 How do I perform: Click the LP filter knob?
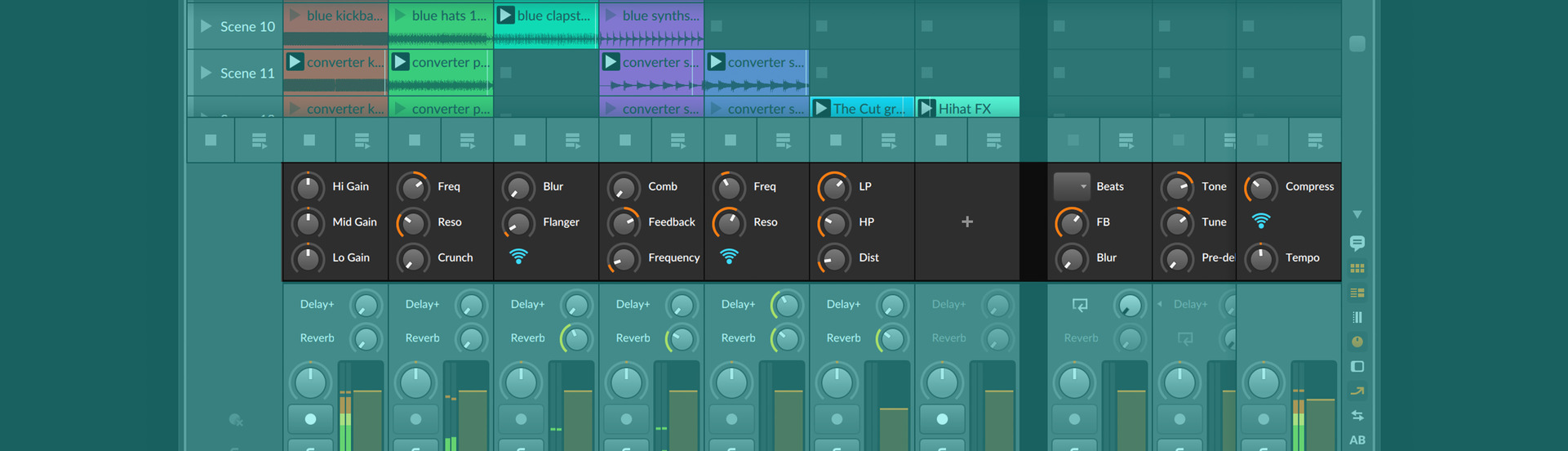pos(834,187)
